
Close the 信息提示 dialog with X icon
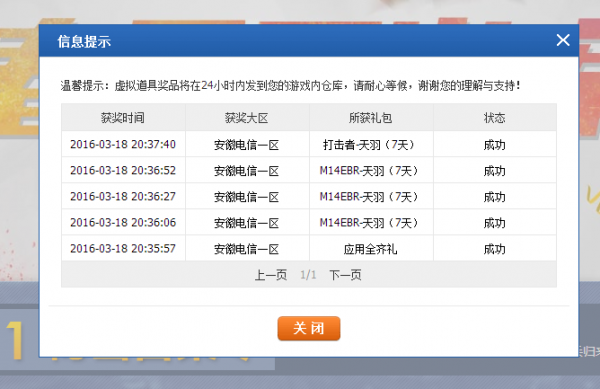point(563,40)
